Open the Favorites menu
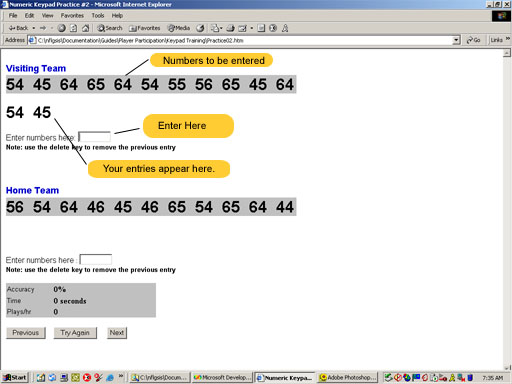512x384 pixels. [72, 15]
